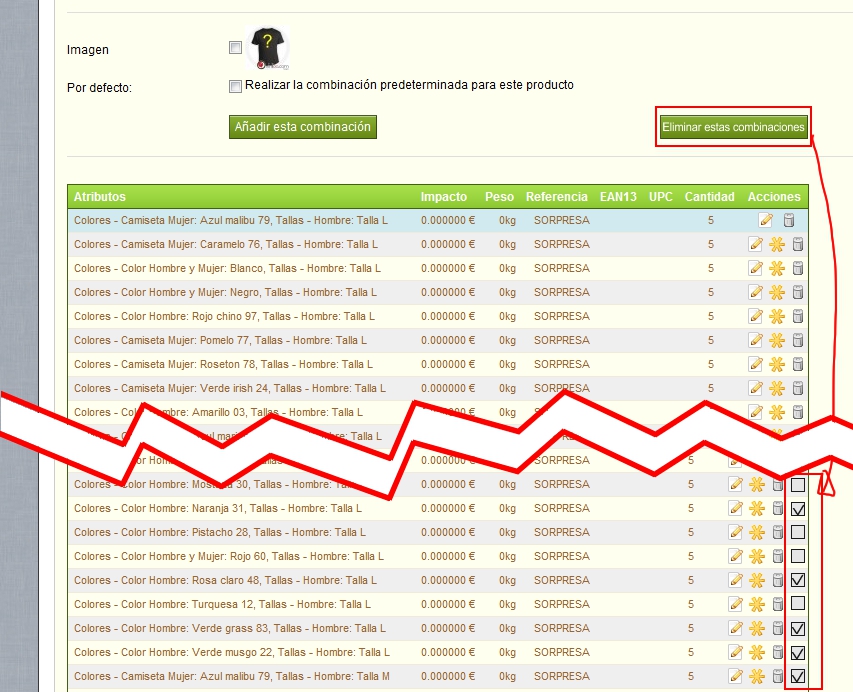Set Pomelo 77 as default combination
Image resolution: width=853 pixels, height=692 pixels.
[777, 340]
